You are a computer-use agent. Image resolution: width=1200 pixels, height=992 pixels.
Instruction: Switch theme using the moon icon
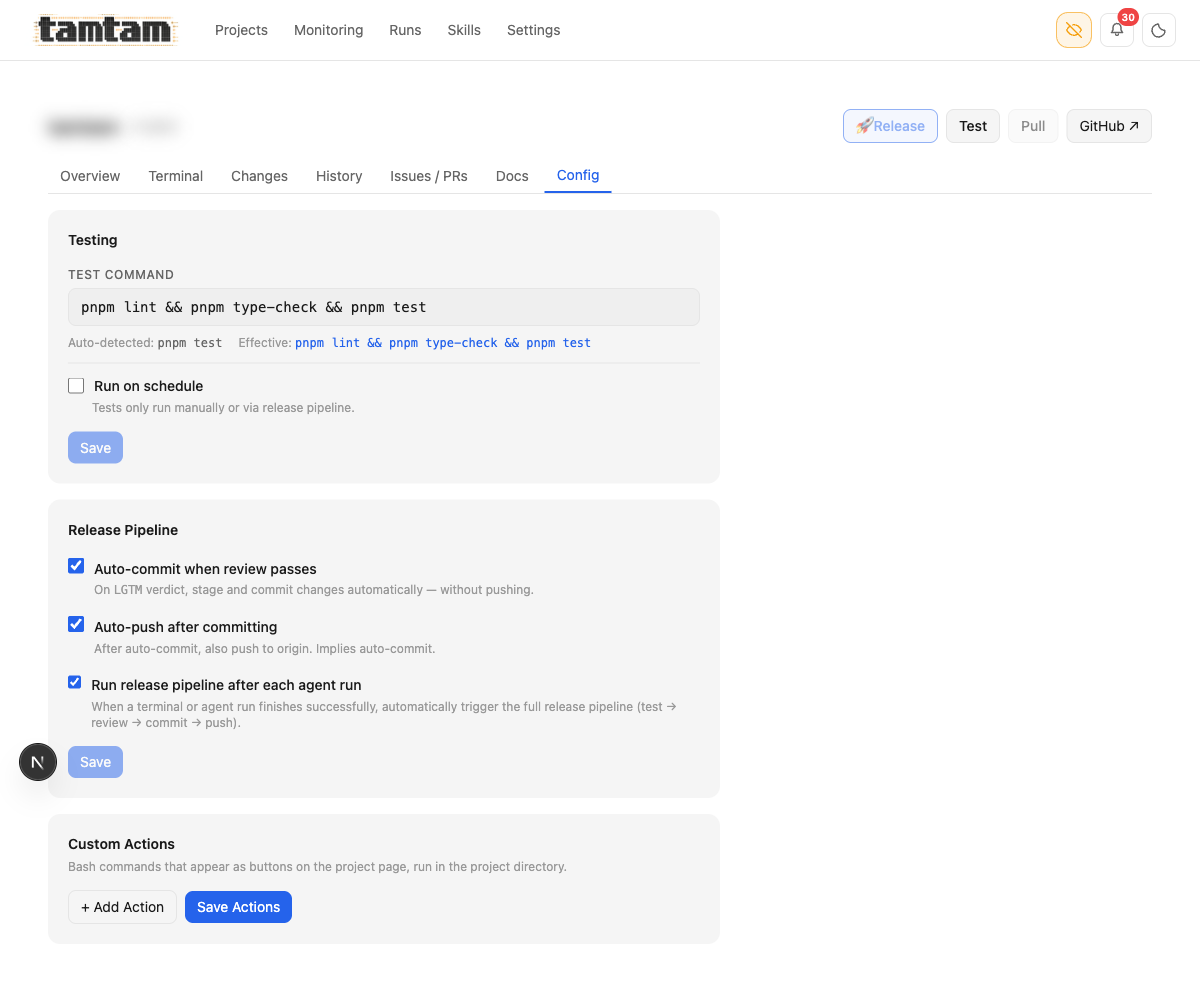1158,30
